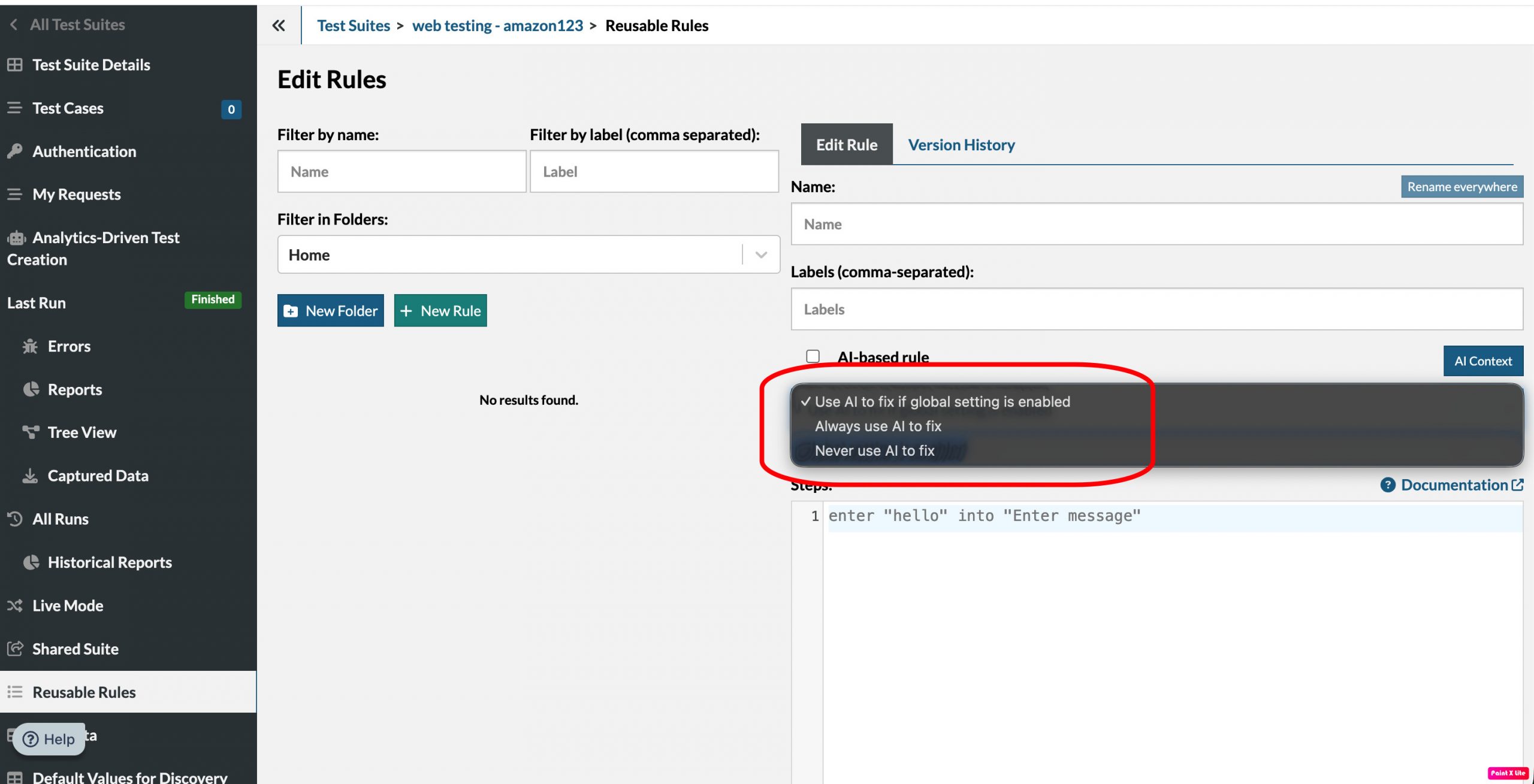Click the Rename everywhere button
The width and height of the screenshot is (1534, 784).
(1461, 187)
